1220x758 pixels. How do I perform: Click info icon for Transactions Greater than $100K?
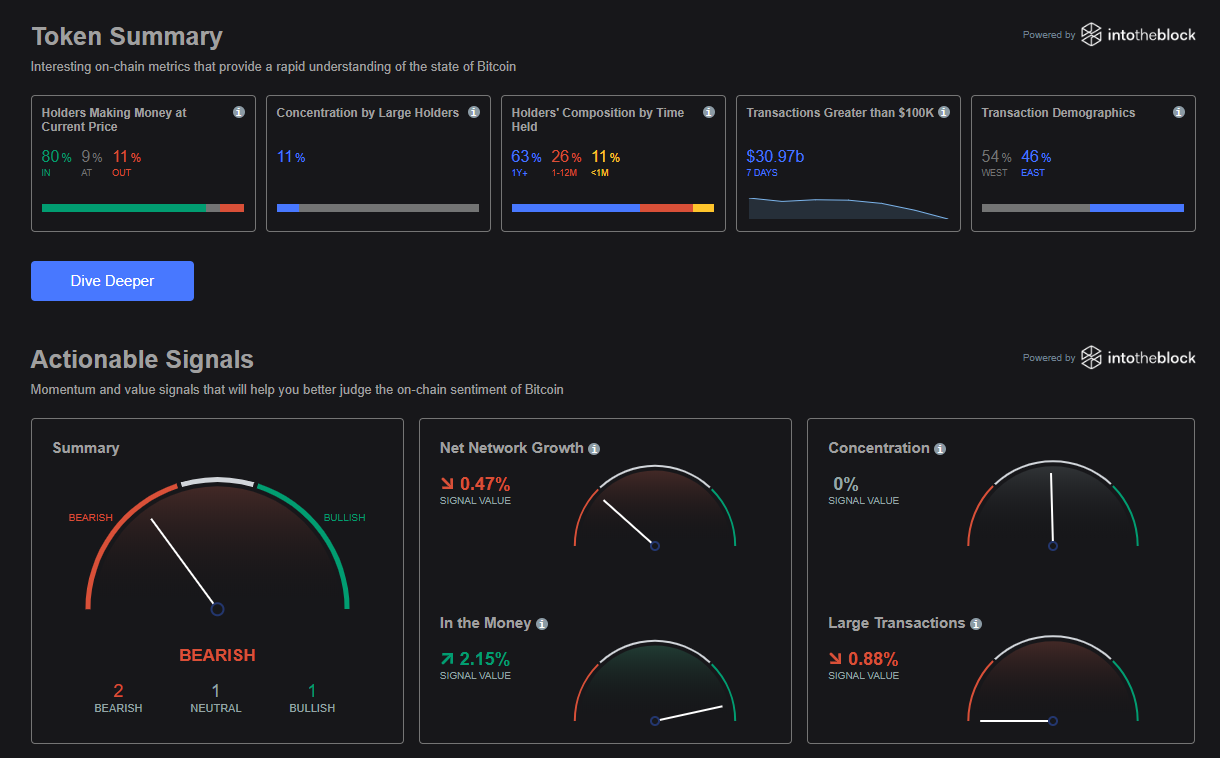[x=943, y=113]
